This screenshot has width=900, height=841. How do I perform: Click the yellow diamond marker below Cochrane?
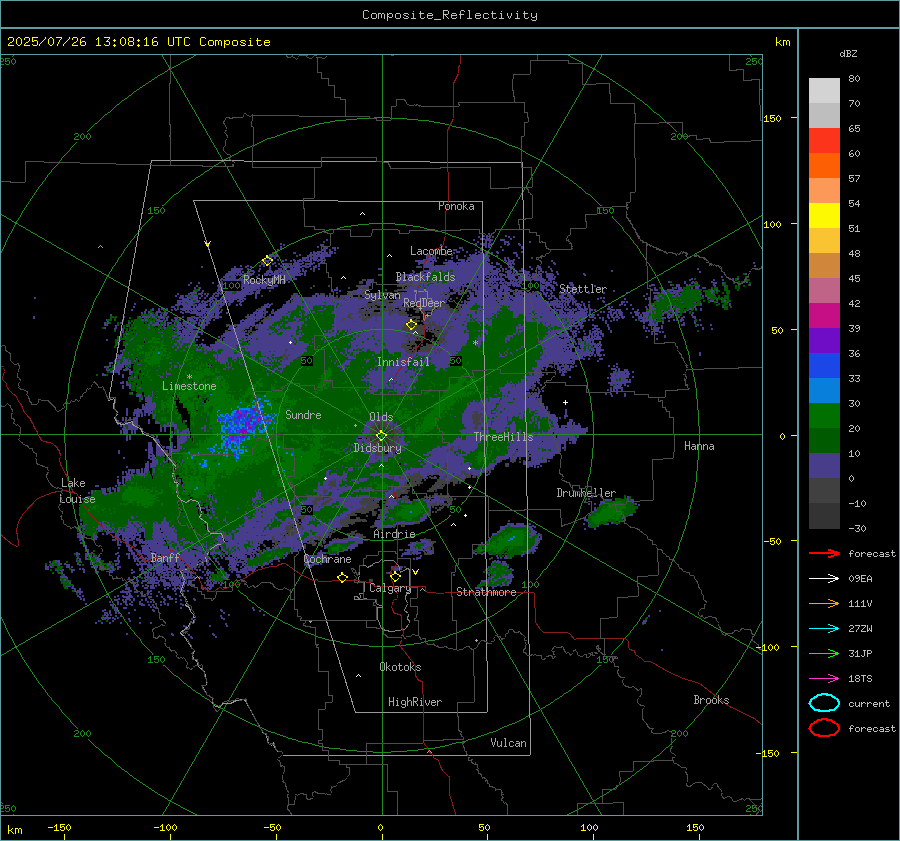pyautogui.click(x=342, y=577)
